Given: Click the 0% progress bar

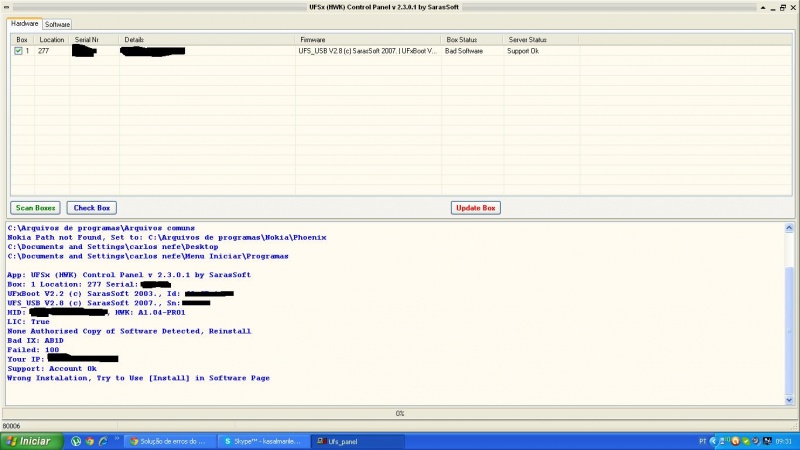Looking at the screenshot, I should pos(399,413).
